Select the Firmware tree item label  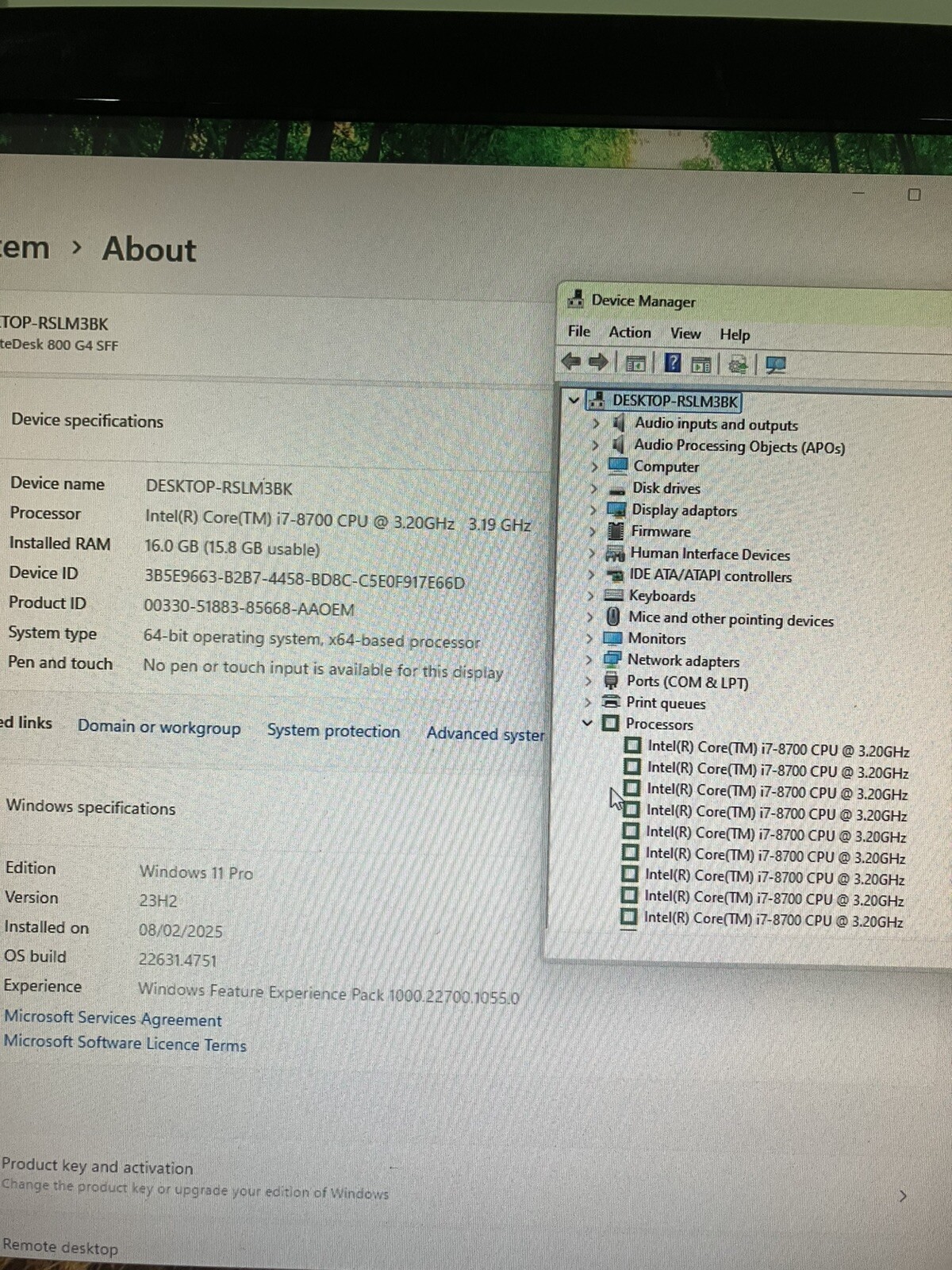(x=661, y=531)
